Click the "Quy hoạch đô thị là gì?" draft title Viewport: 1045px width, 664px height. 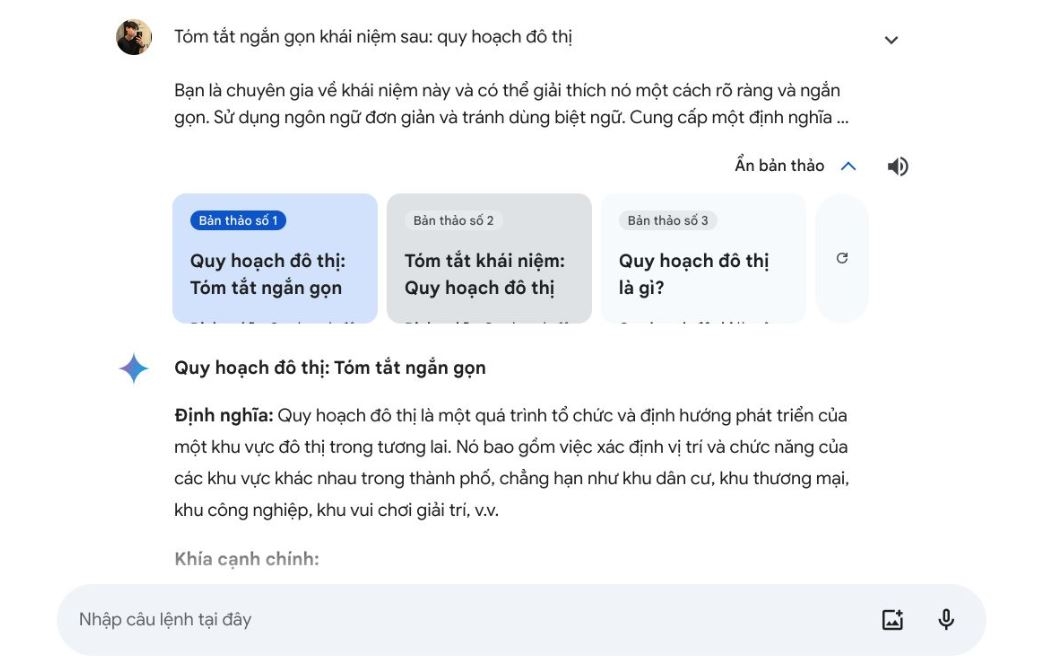tap(694, 274)
